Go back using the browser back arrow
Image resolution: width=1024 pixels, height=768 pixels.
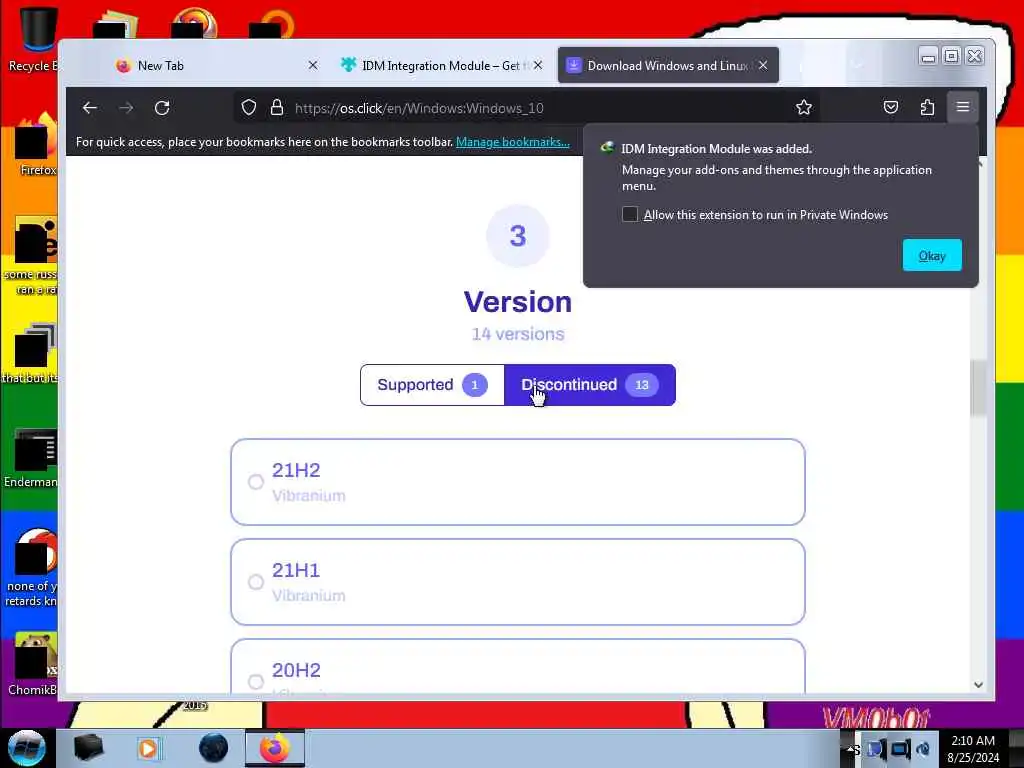coord(90,108)
